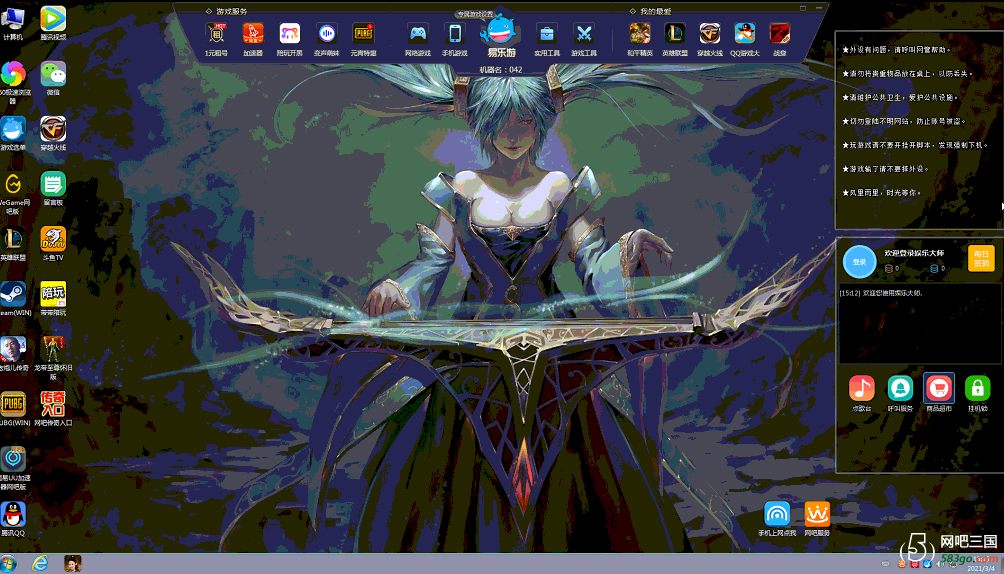The image size is (1004, 574).
Task: Click the 欢迎登录娱乐大师 title text
Action: (x=914, y=253)
